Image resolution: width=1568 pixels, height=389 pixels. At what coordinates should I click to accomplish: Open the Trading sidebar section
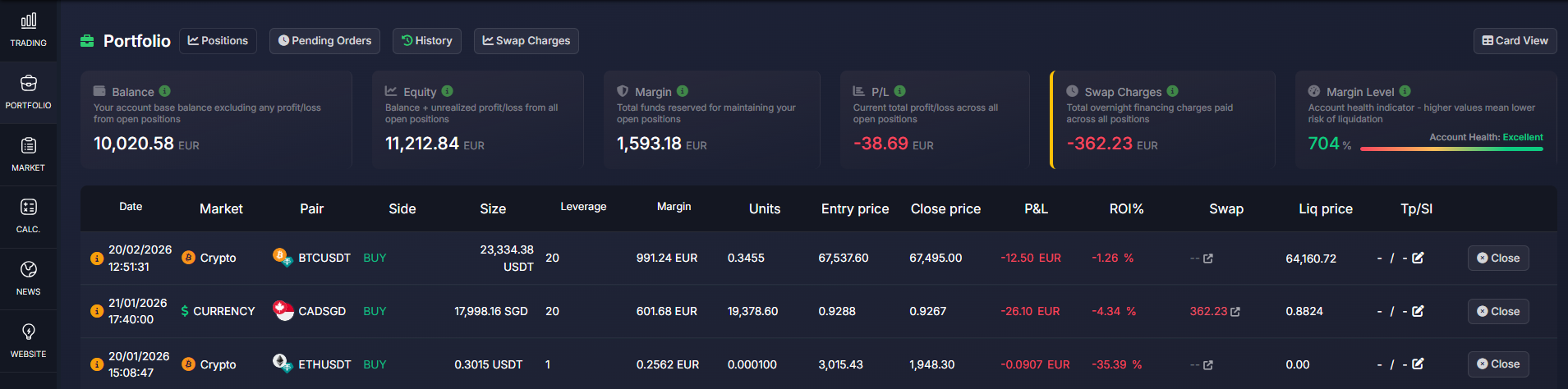tap(29, 30)
